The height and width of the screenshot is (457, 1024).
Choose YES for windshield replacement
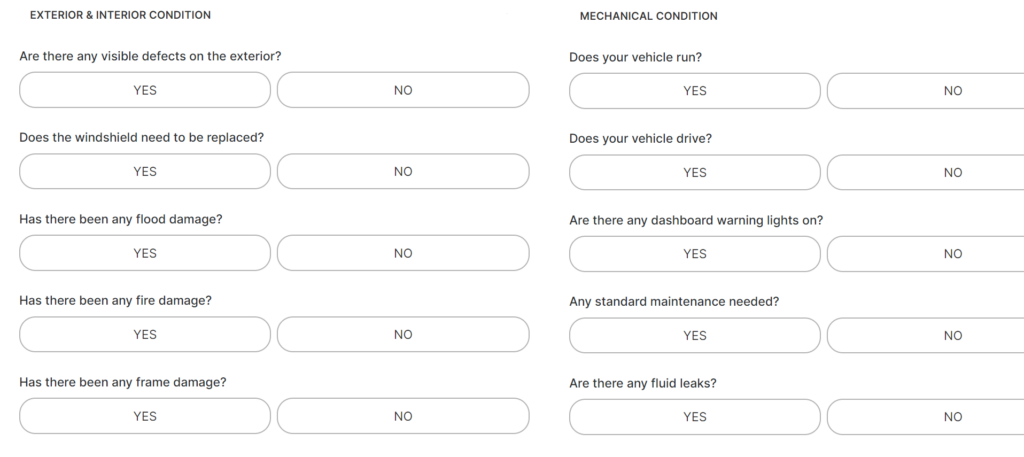145,172
